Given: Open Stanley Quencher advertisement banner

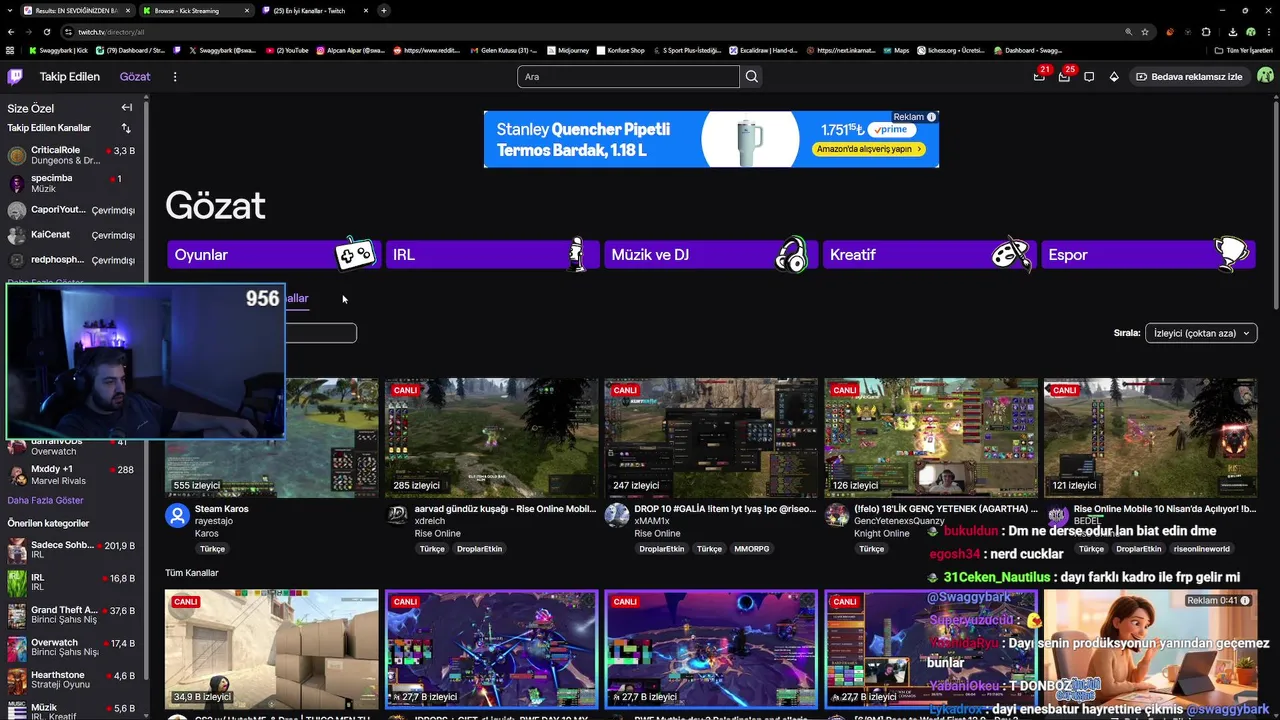Looking at the screenshot, I should coord(711,139).
